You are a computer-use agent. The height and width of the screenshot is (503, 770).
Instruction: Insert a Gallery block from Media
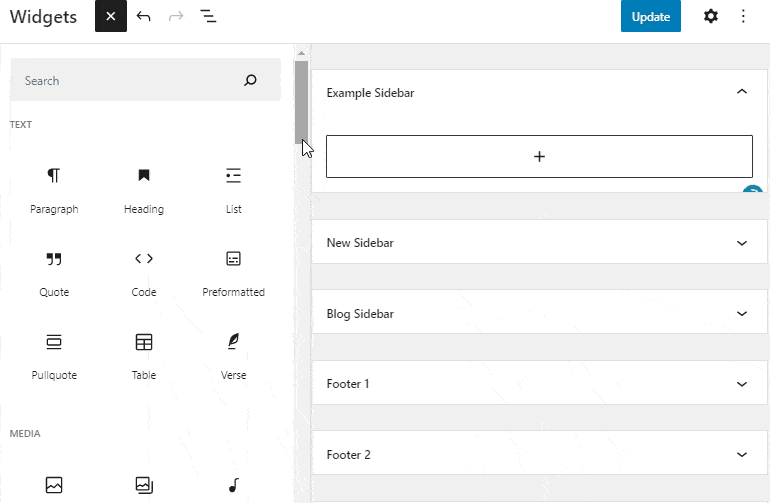pyautogui.click(x=144, y=485)
